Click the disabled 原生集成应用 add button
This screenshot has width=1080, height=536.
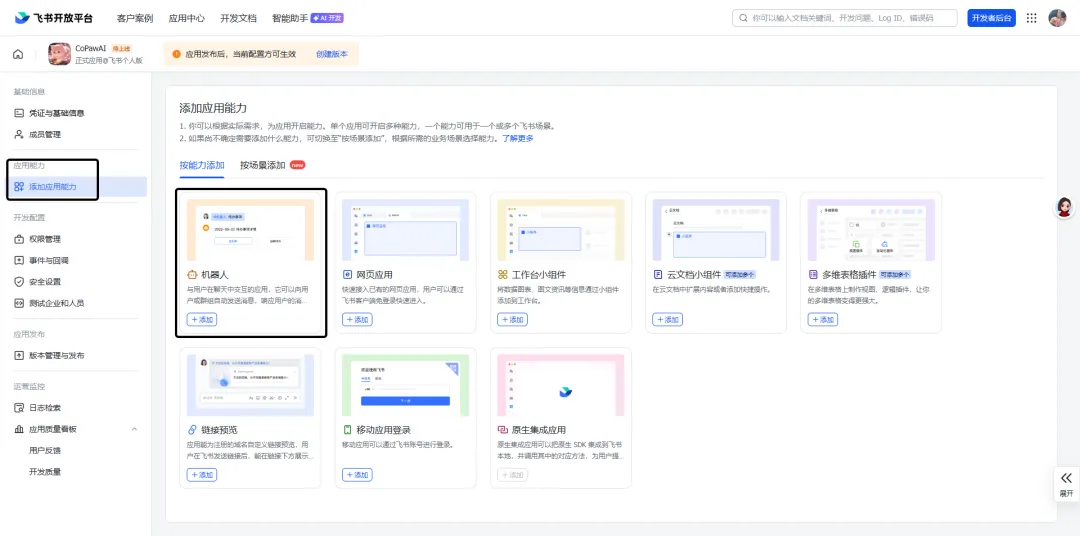[512, 475]
